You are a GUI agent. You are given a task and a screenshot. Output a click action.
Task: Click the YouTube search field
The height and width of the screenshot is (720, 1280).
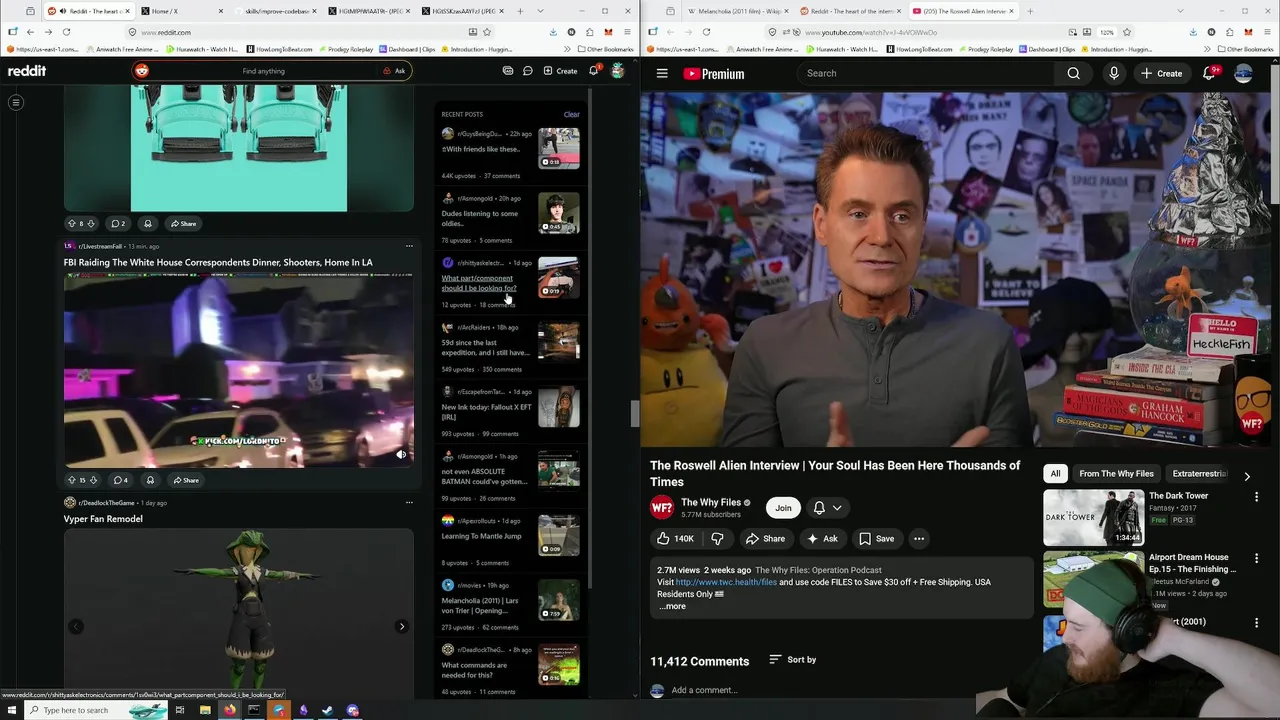click(x=925, y=73)
